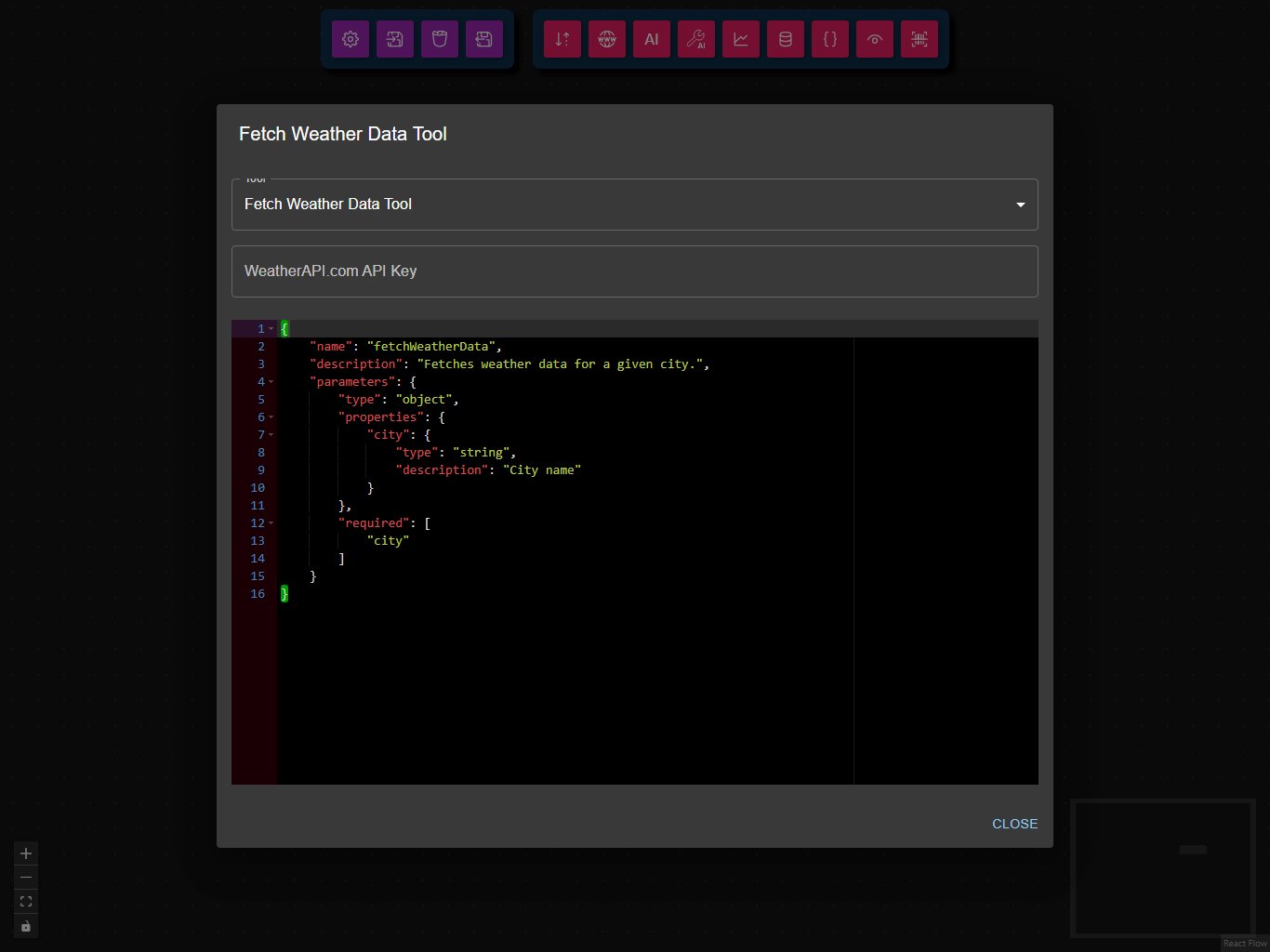Click the "object" value on line 5

pos(424,400)
